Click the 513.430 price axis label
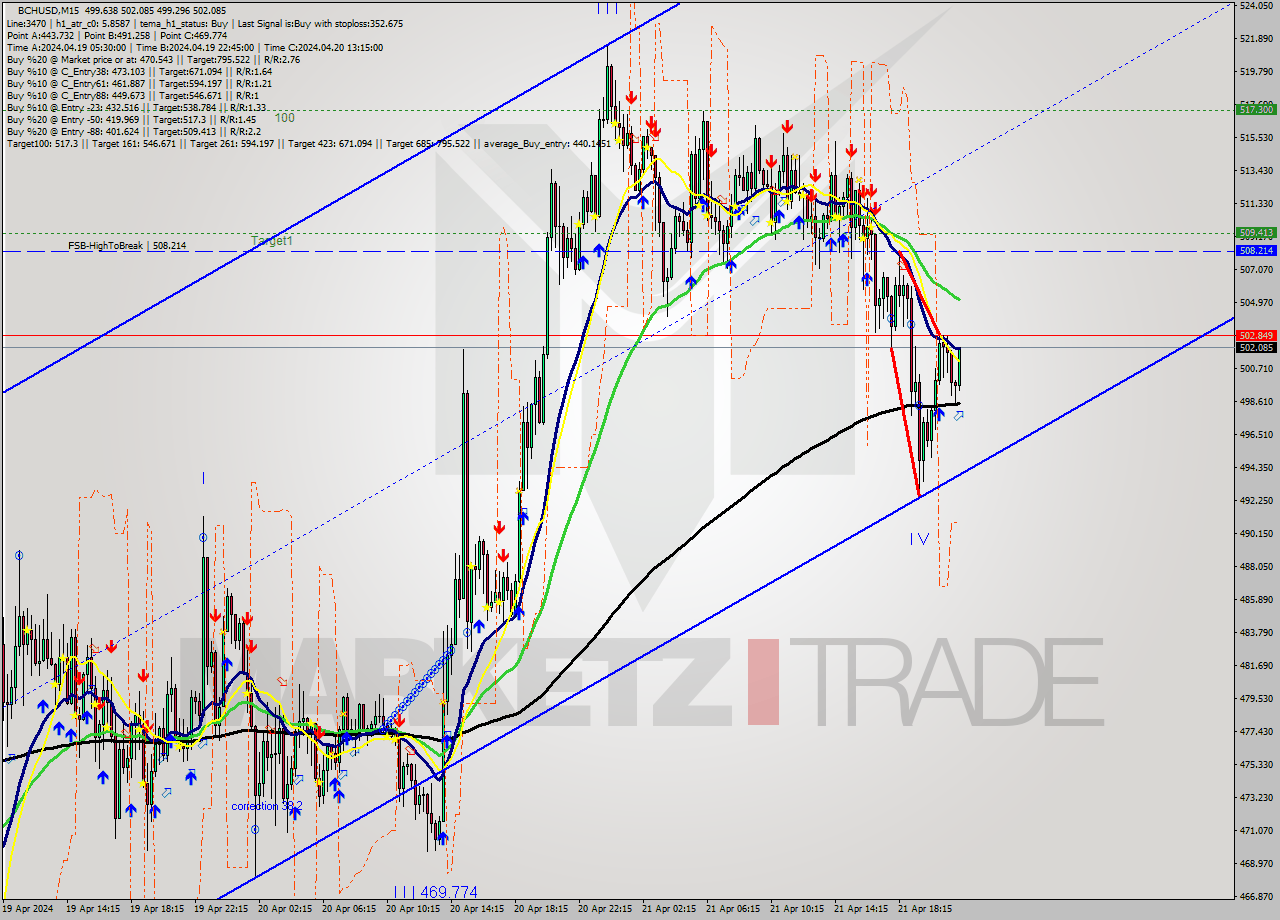1280x920 pixels. click(x=1256, y=171)
